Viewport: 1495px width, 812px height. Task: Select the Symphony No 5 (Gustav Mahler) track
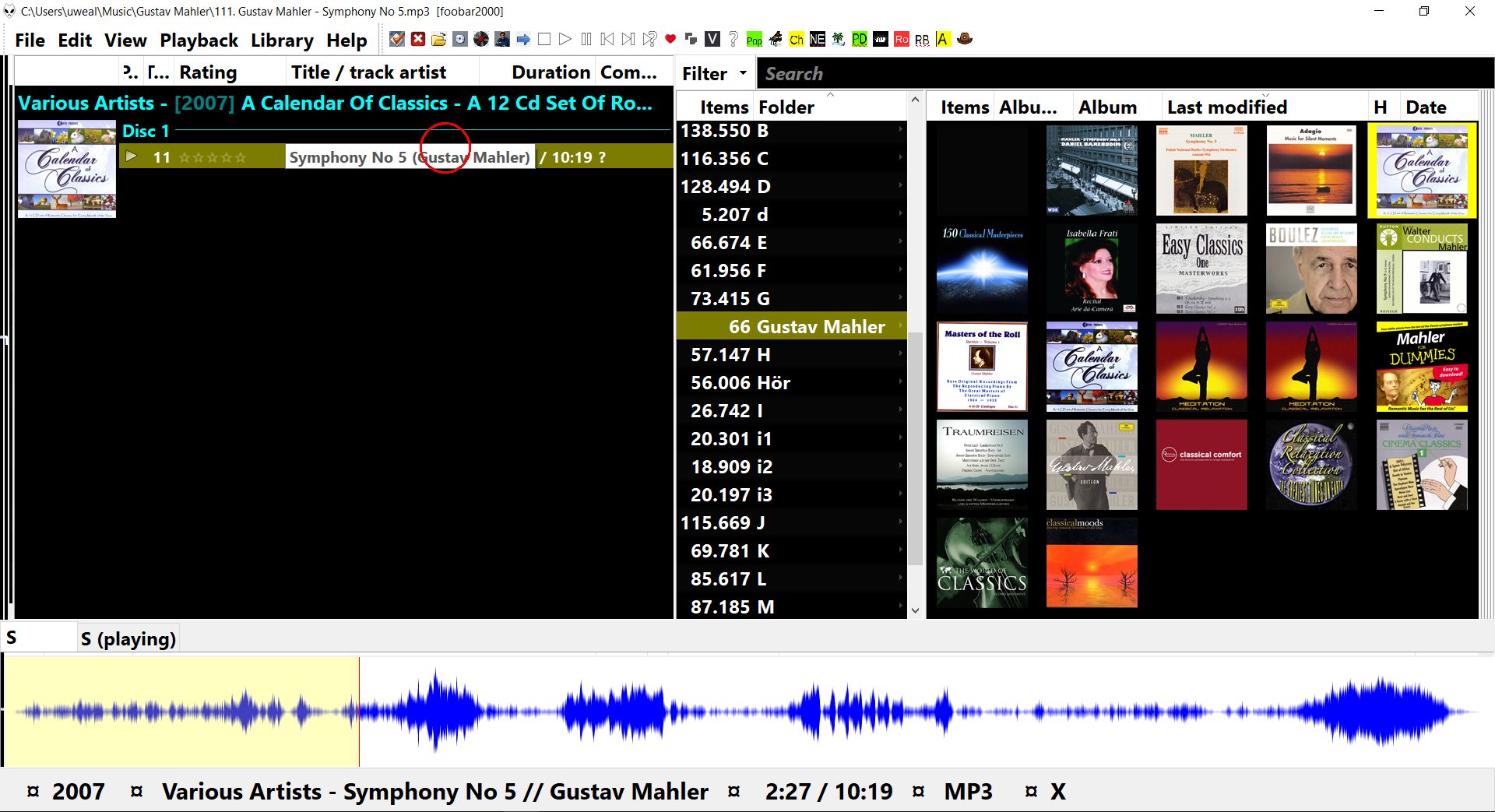coord(410,157)
